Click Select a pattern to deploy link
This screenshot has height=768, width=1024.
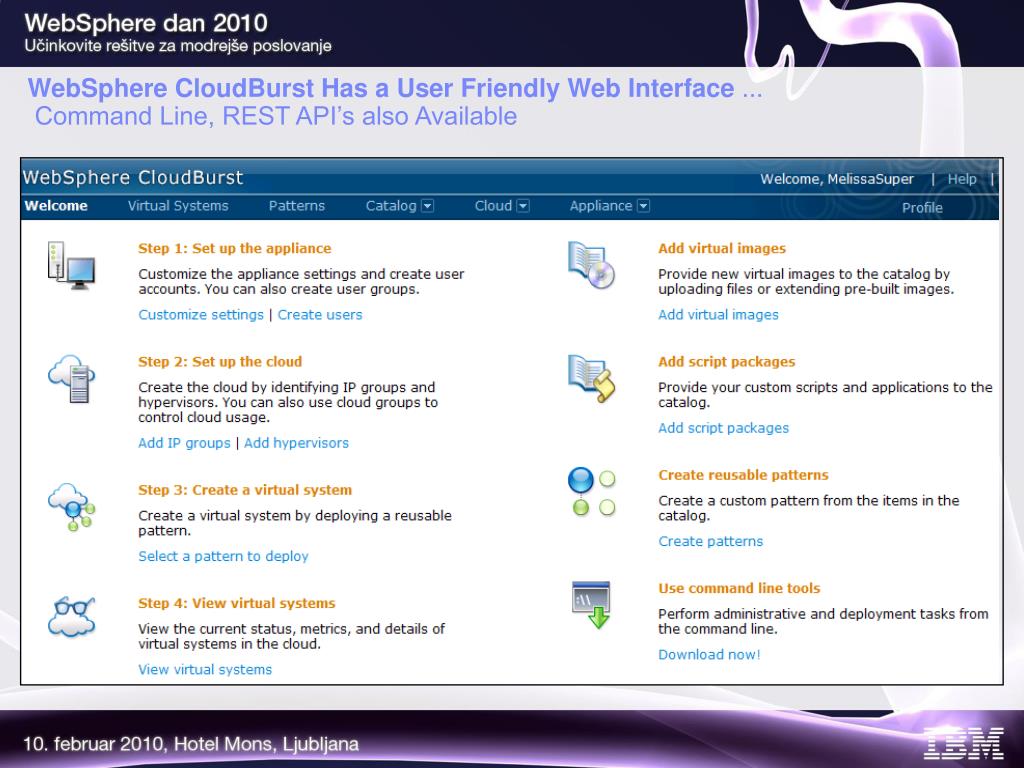pos(223,556)
